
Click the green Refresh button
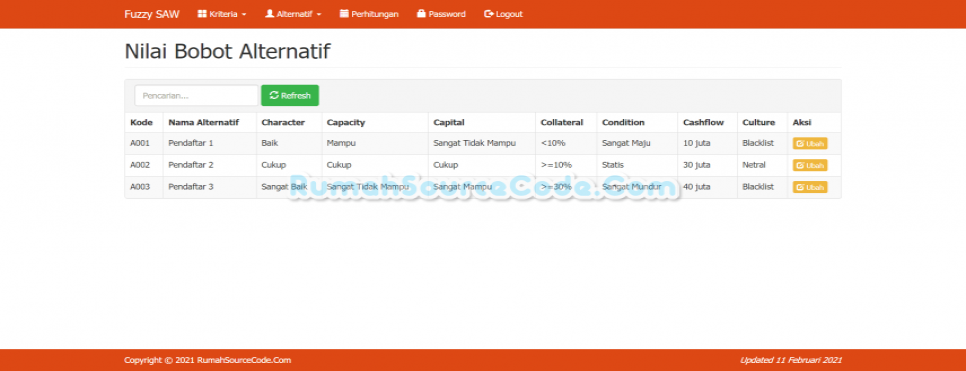point(290,96)
